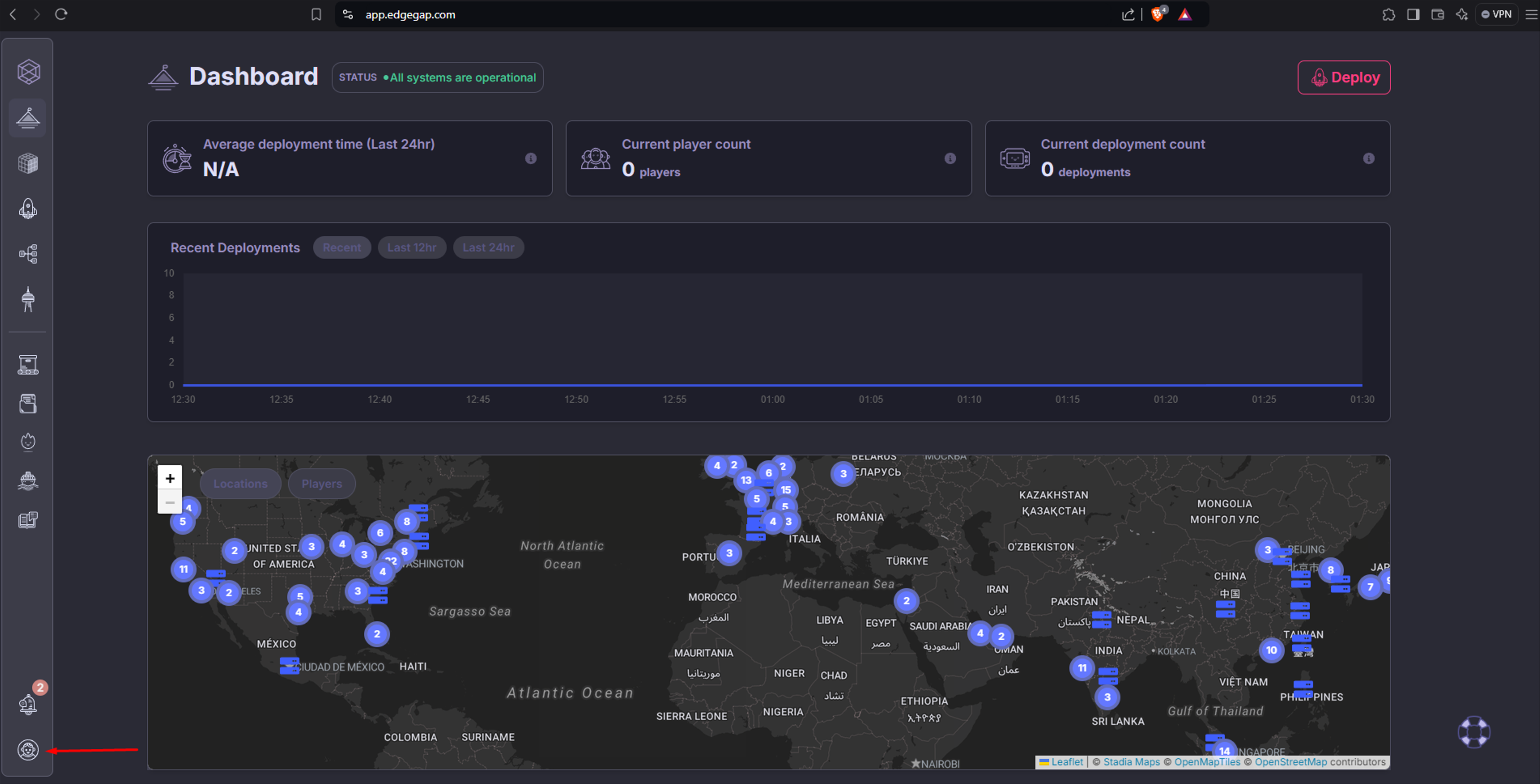The width and height of the screenshot is (1540, 784).
Task: Open browser extensions puzzle icon
Action: tap(1389, 14)
